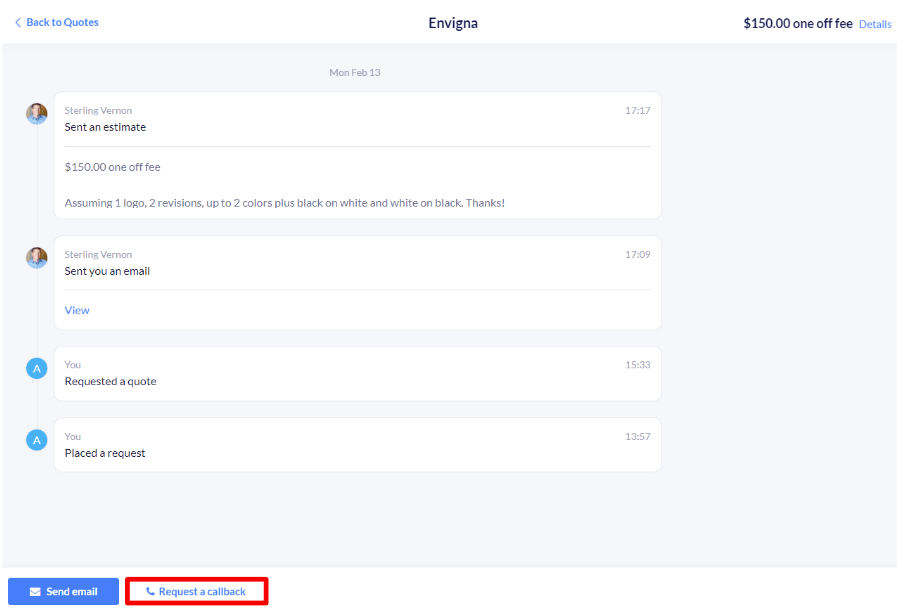This screenshot has width=905, height=610.
Task: Click your avatar next to Requested a quote
Action: point(37,369)
